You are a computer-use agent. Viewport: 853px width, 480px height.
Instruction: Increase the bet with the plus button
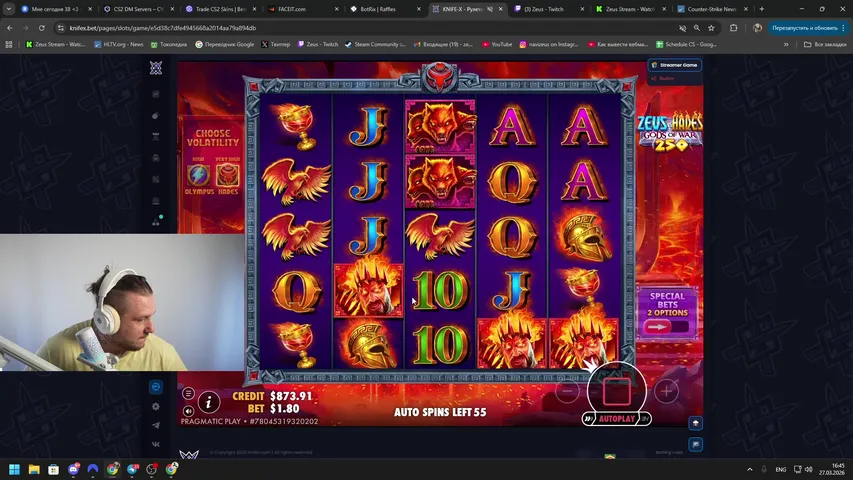coord(666,391)
